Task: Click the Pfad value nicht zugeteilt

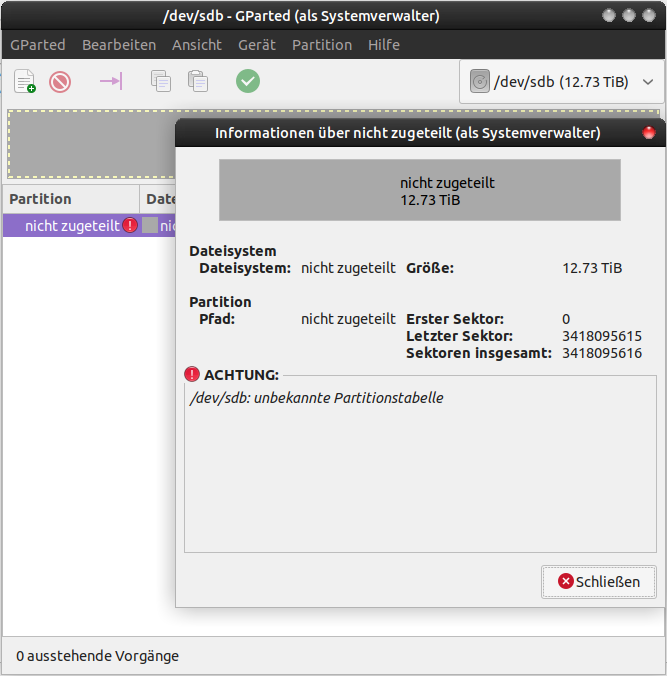Action: [x=348, y=319]
